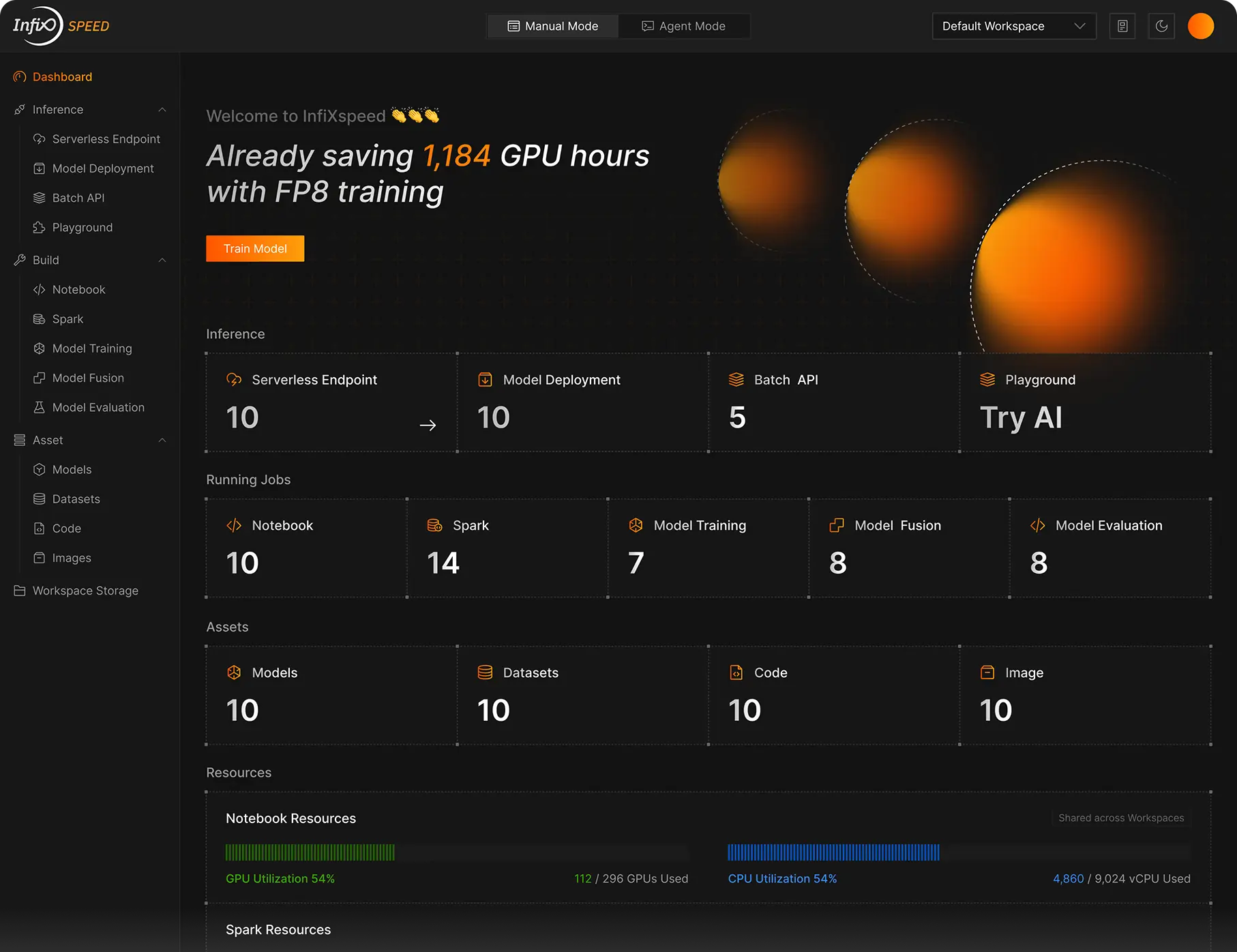Click the 4,860 / 9,024 vCPU Used text
Viewport: 1237px width, 952px height.
pos(1122,879)
